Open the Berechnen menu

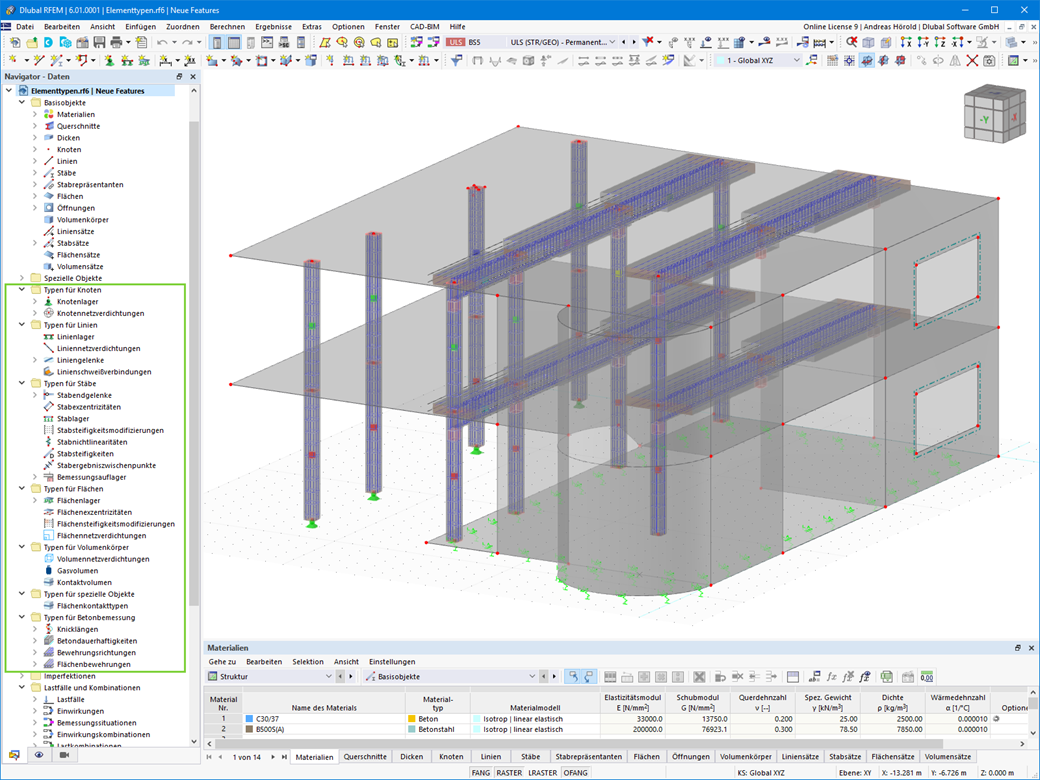(x=228, y=27)
